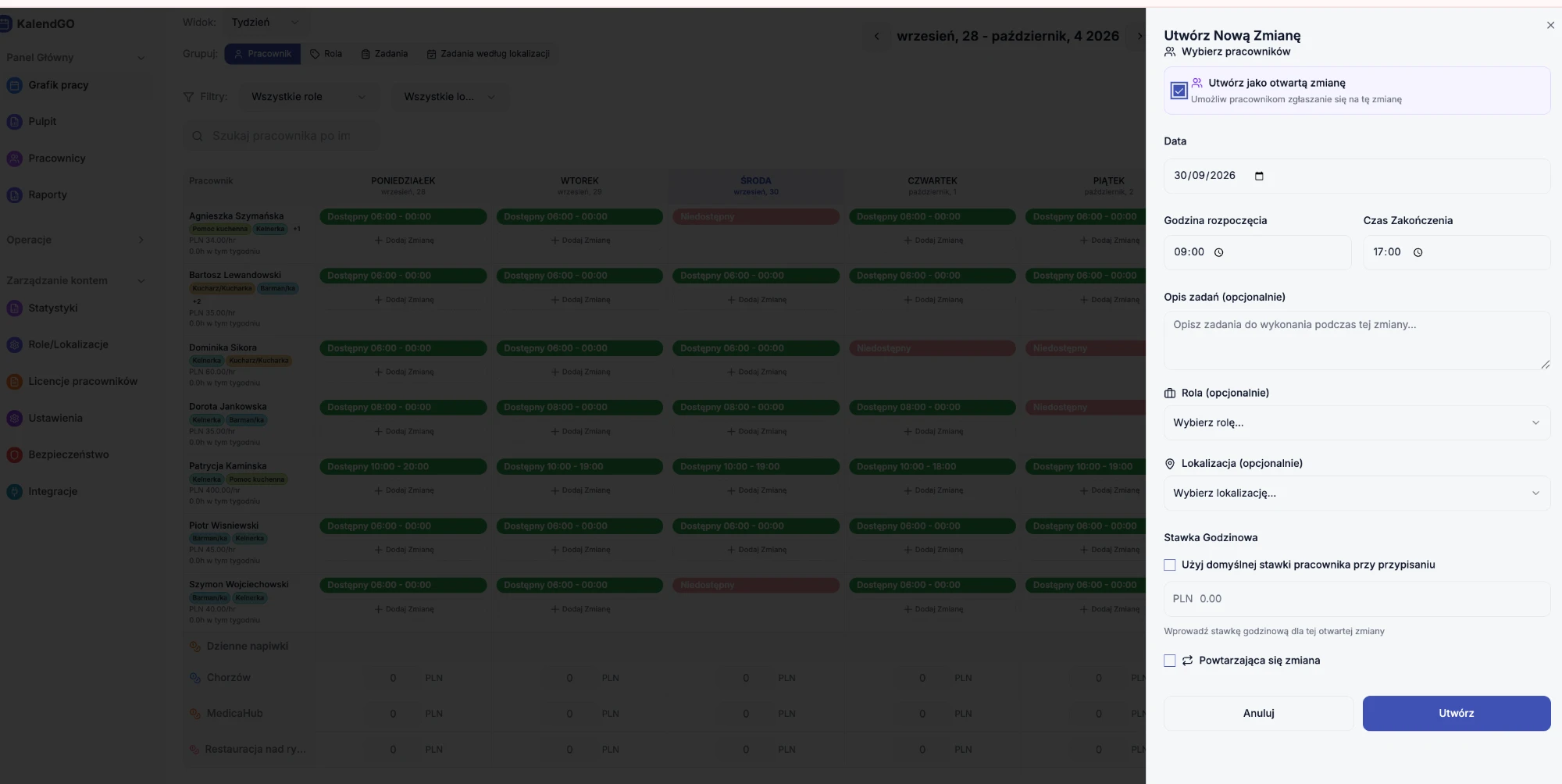Click the clock icon in end time field

point(1418,252)
